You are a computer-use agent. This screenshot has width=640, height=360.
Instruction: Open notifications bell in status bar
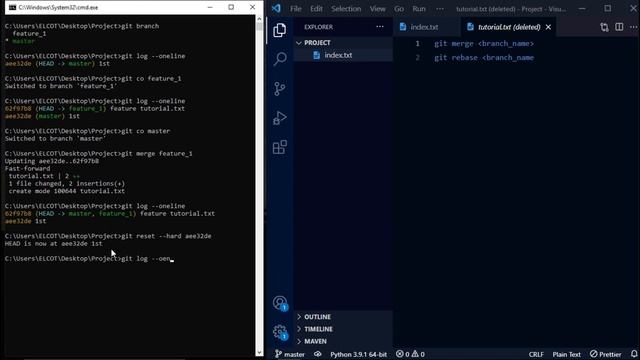click(x=634, y=354)
